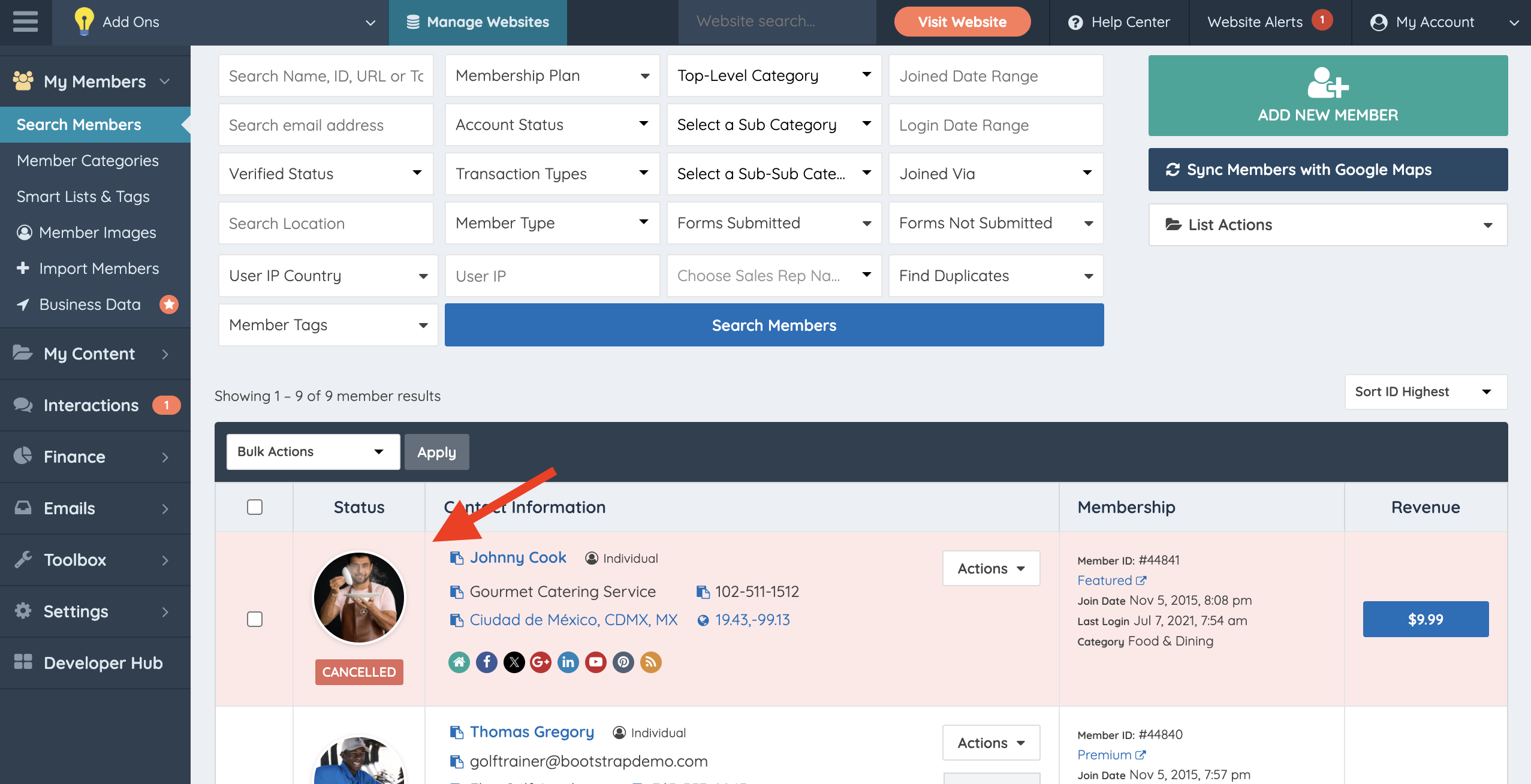Click Johnny Cook's LinkedIn icon
Image resolution: width=1531 pixels, height=784 pixels.
[568, 662]
